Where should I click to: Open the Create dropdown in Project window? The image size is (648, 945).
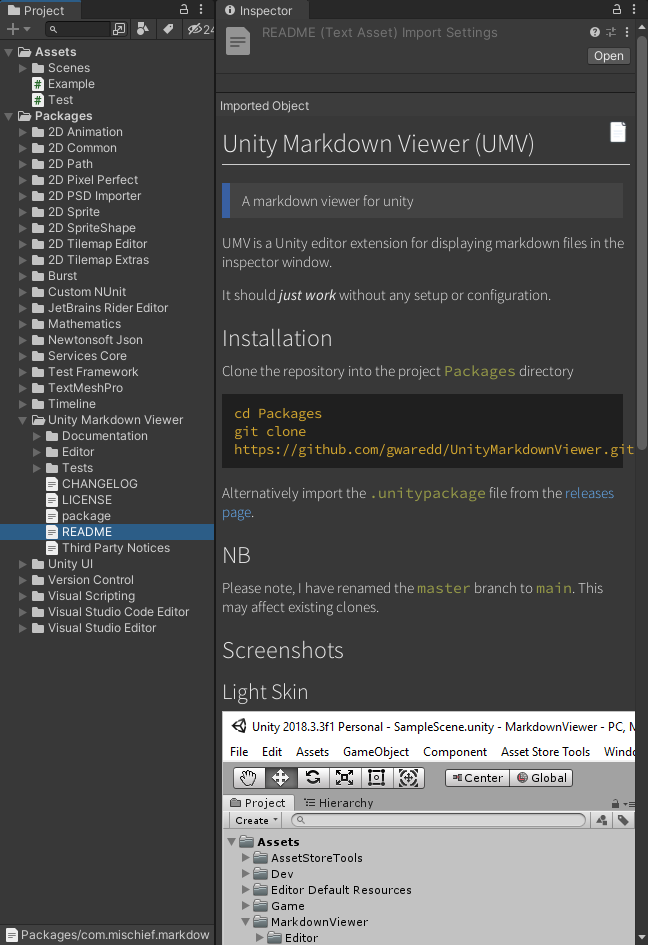click(256, 820)
